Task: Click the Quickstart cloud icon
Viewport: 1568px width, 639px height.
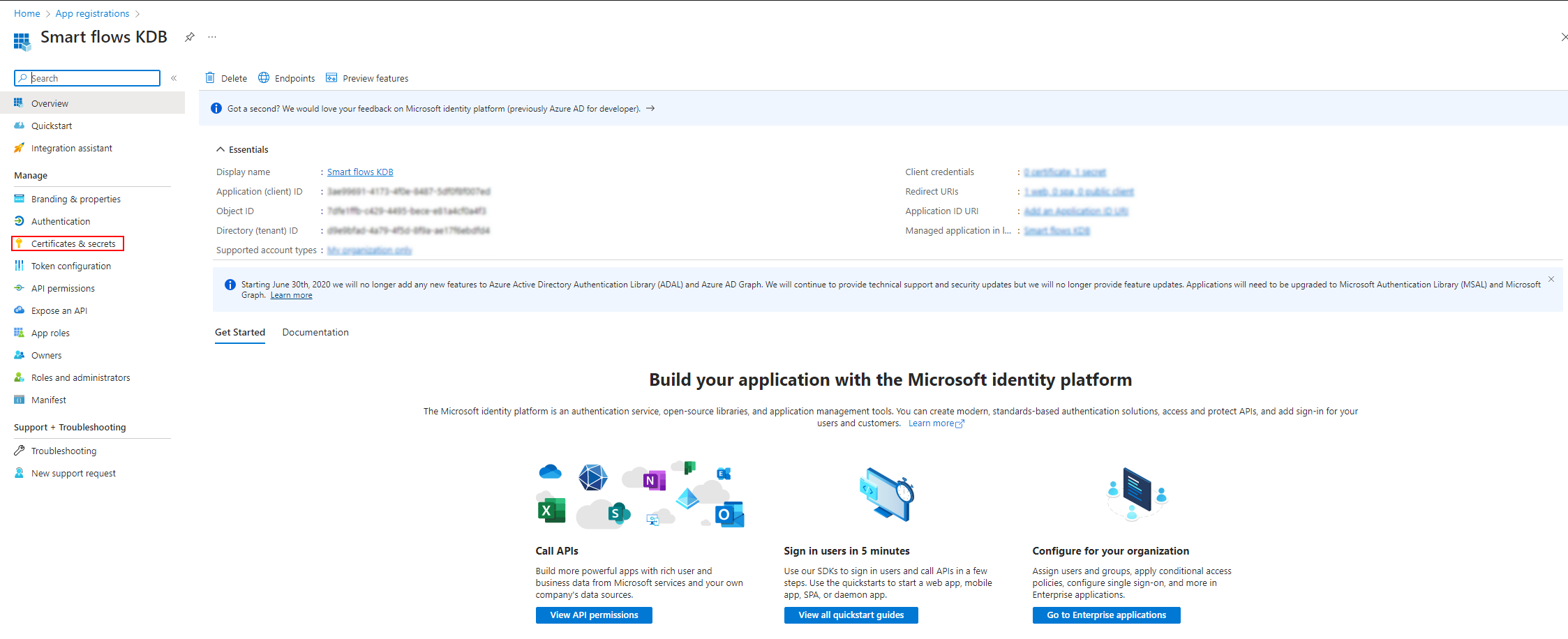Action: point(20,126)
